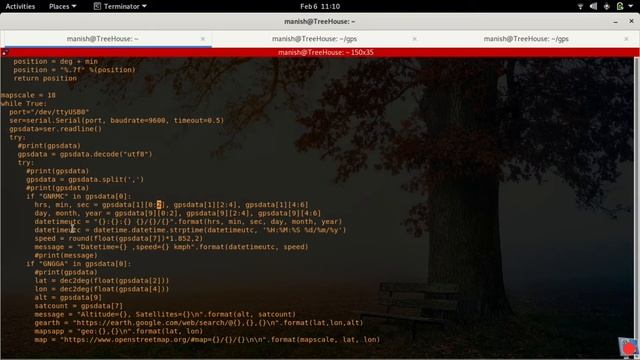640x360 pixels.
Task: Click the red screen recorder icon
Action: click(x=629, y=347)
